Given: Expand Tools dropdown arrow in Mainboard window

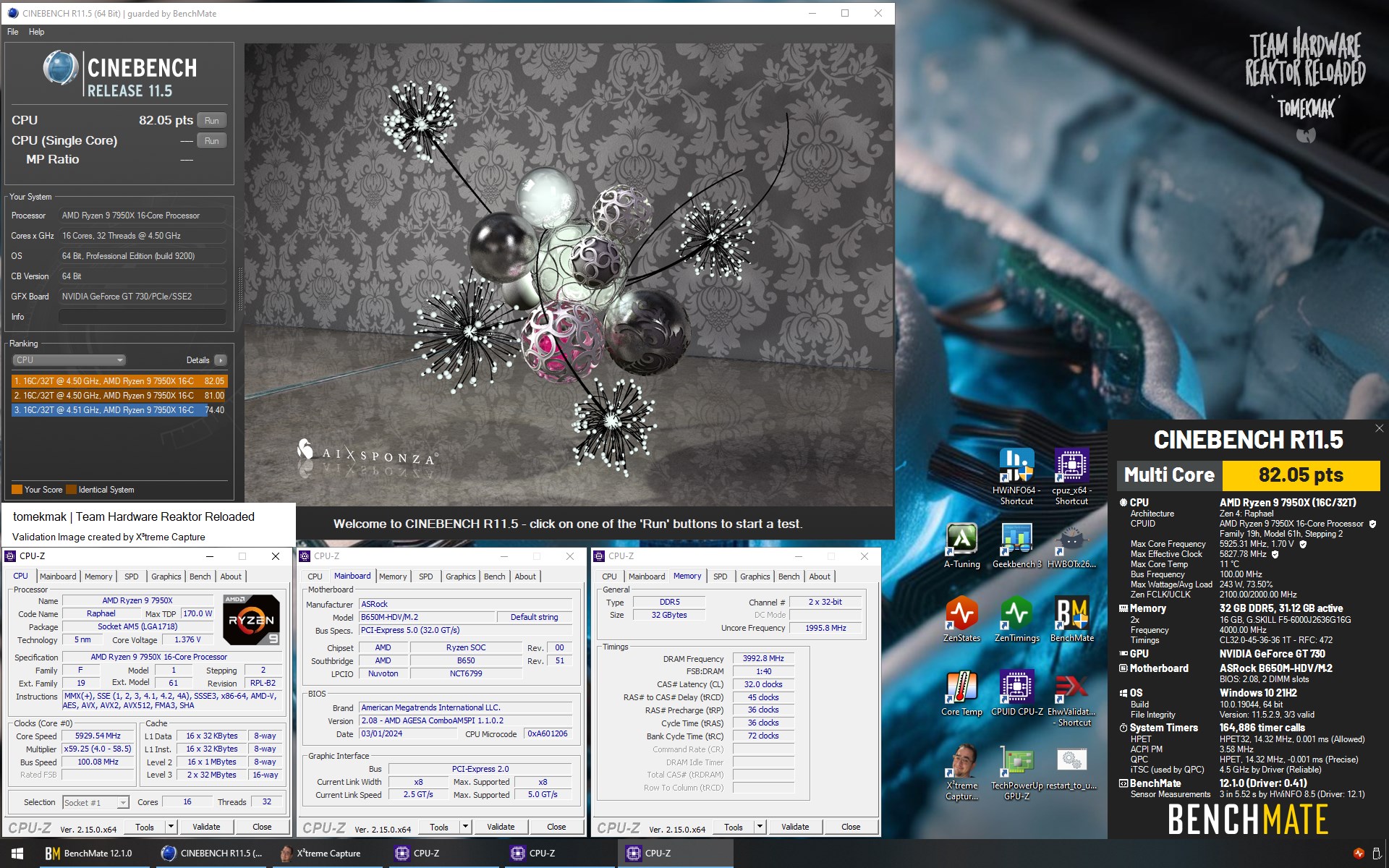Looking at the screenshot, I should pyautogui.click(x=466, y=827).
